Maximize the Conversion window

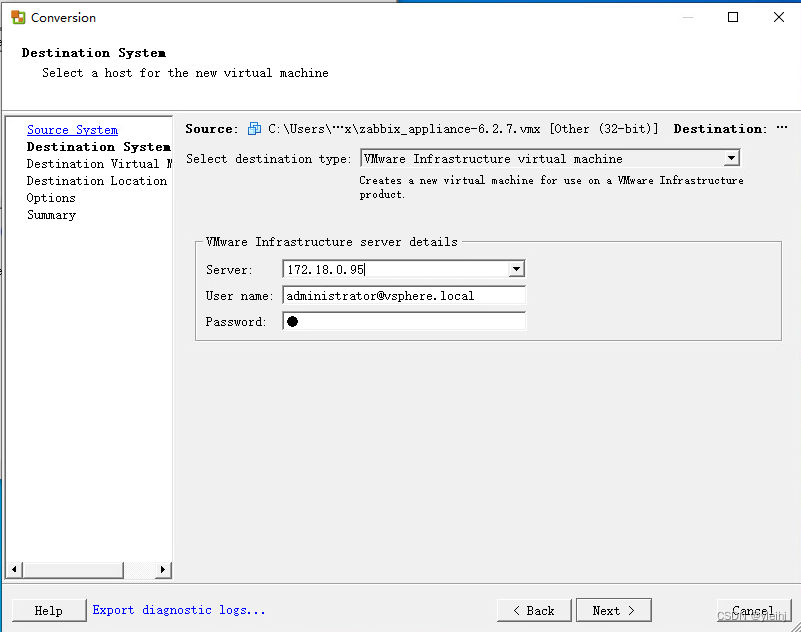coord(733,17)
